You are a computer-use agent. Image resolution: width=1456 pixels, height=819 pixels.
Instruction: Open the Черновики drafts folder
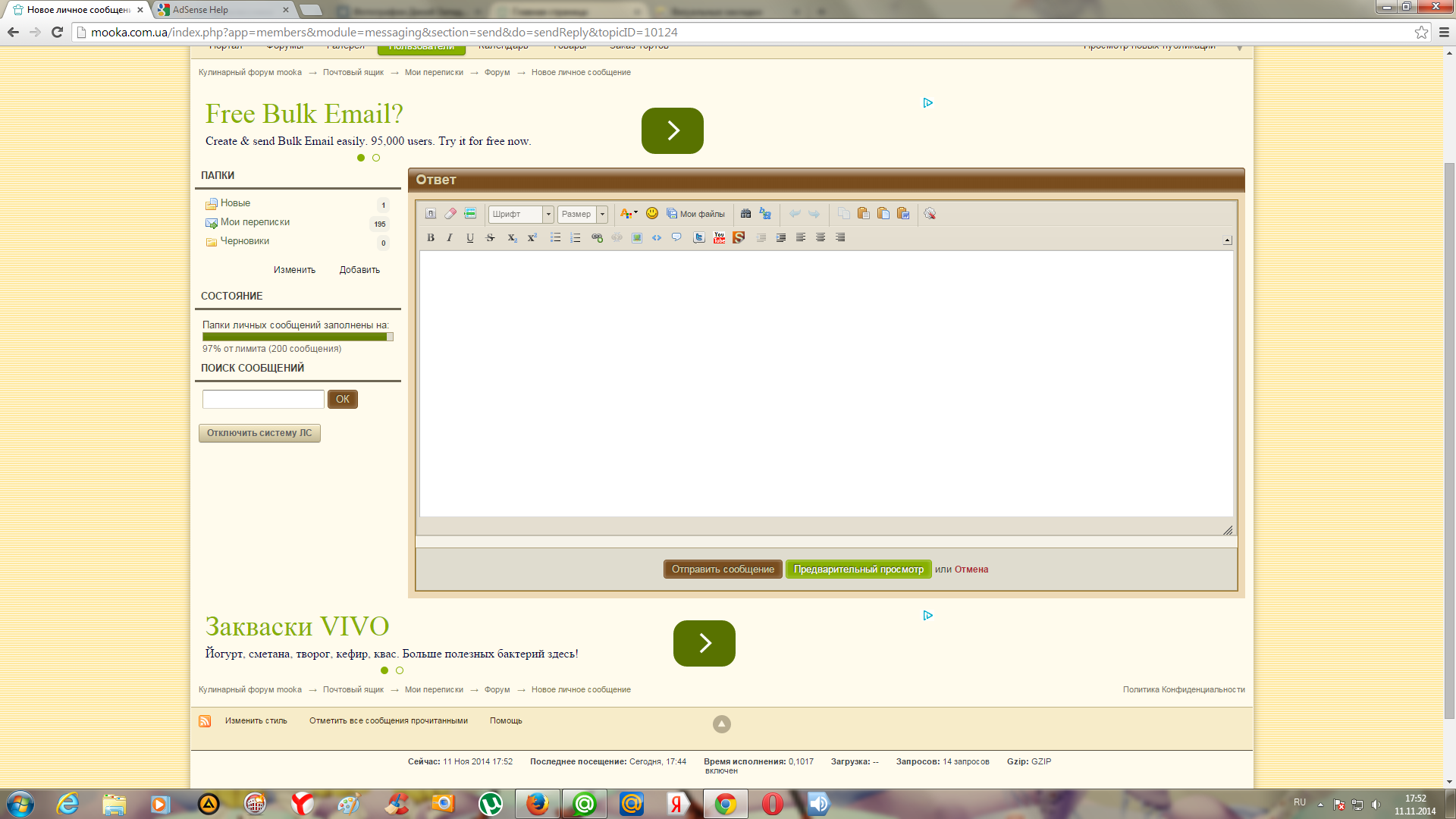click(x=244, y=241)
